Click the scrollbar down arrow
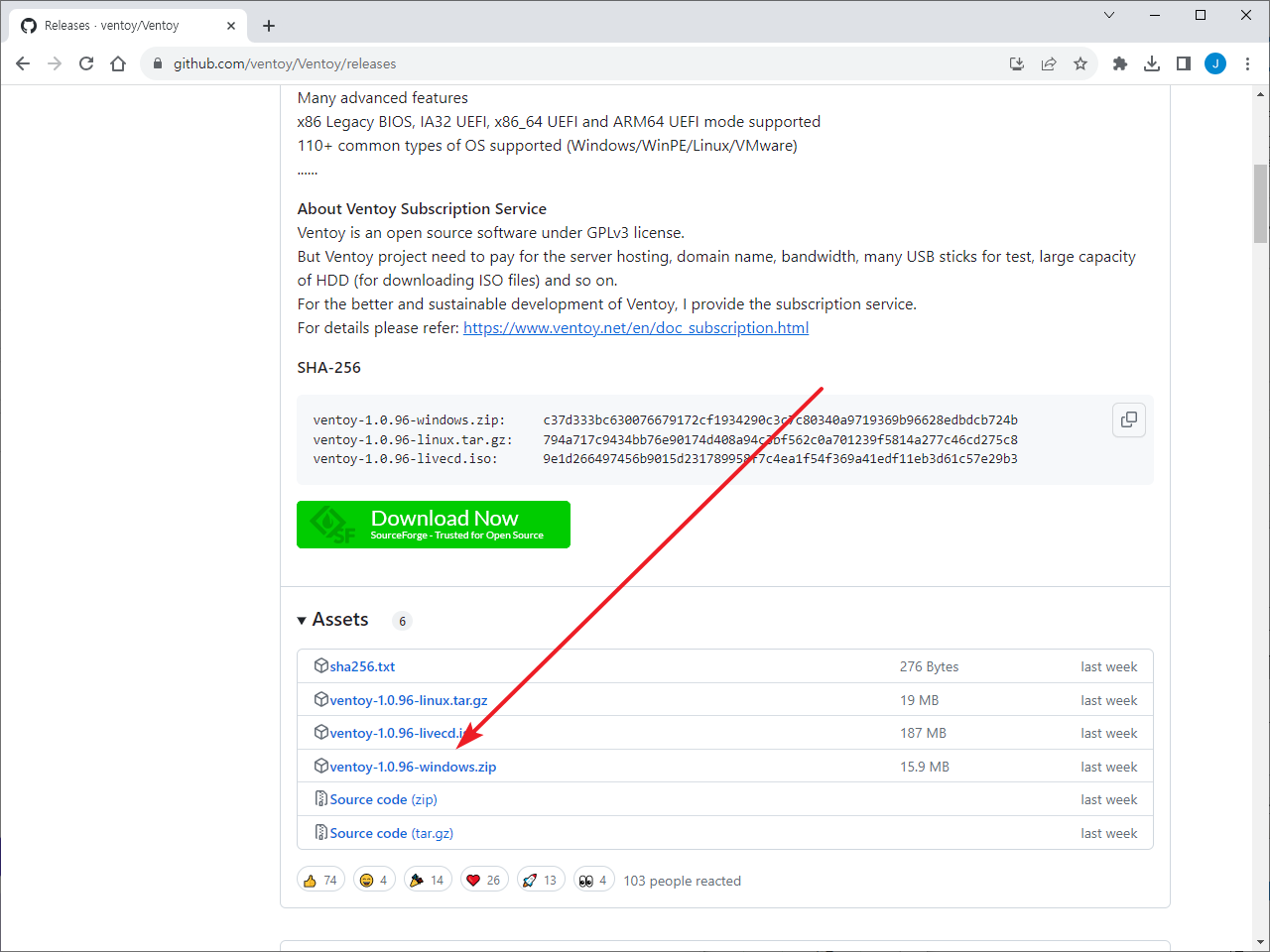The height and width of the screenshot is (952, 1270). point(1260,942)
